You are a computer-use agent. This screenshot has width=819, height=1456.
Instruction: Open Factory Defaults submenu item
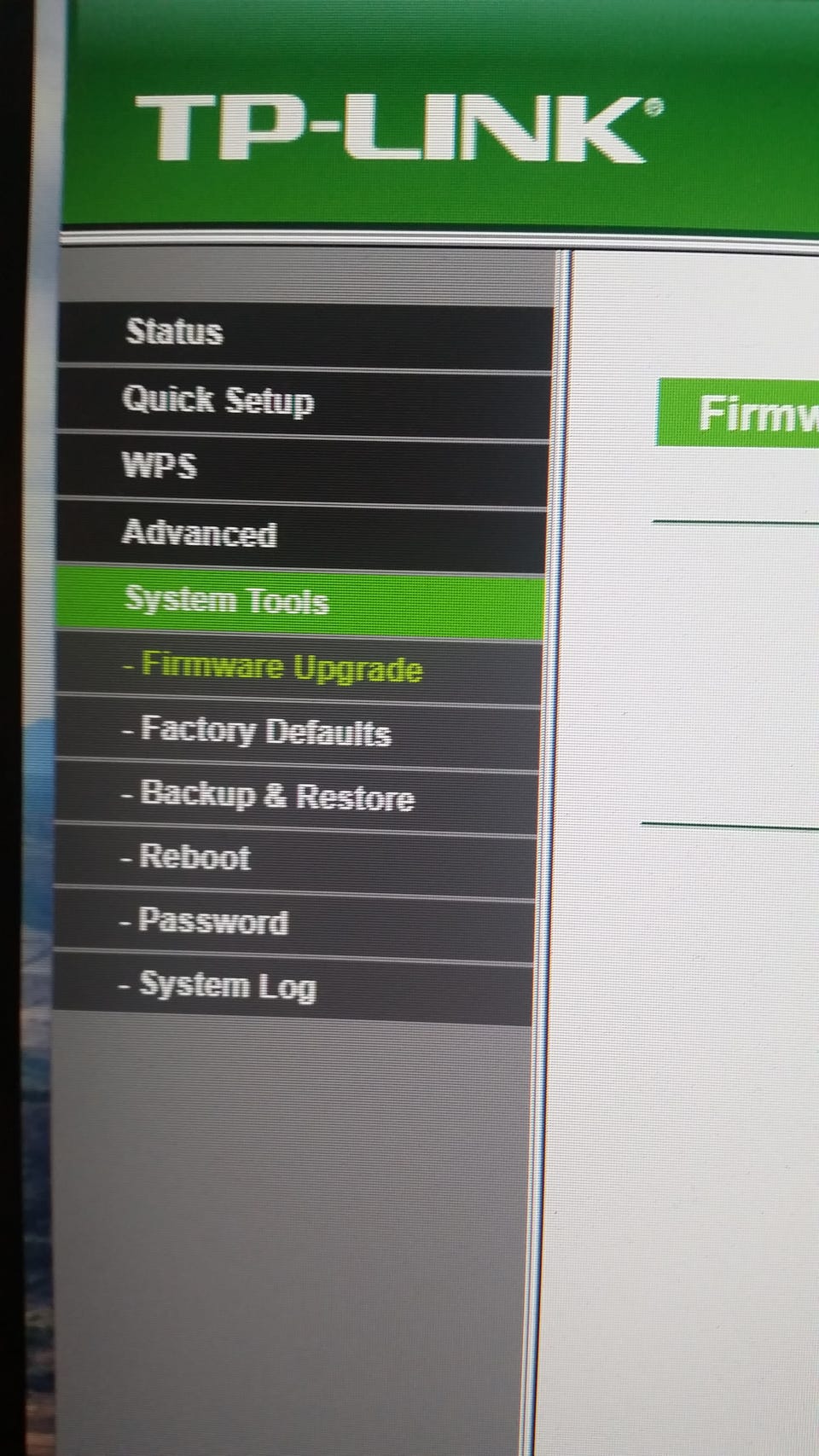[299, 734]
